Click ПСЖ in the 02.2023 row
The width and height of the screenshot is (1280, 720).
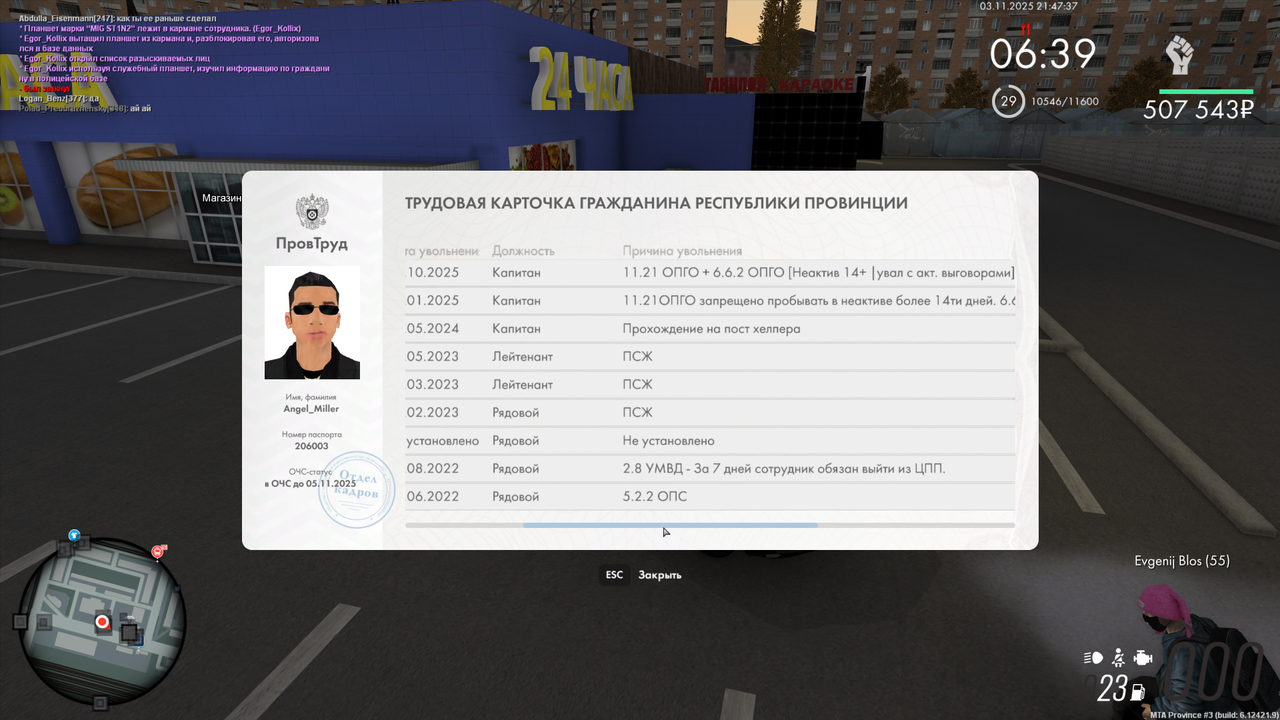coord(637,413)
